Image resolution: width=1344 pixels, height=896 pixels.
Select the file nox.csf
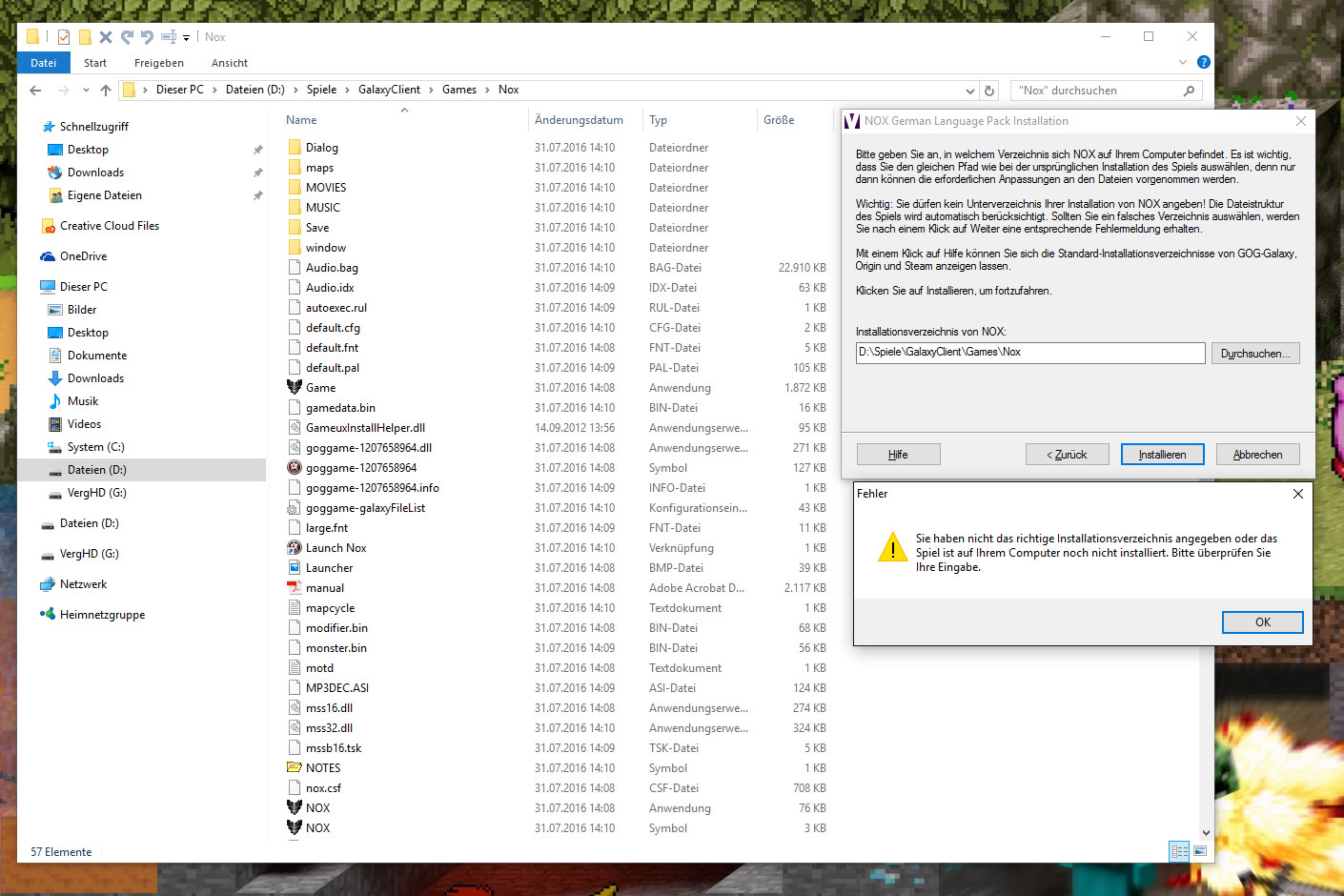323,788
